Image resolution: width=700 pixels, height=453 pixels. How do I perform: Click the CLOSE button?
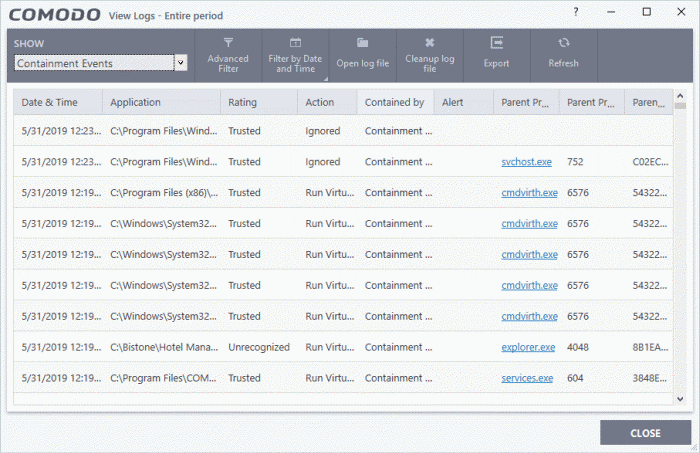pyautogui.click(x=645, y=432)
